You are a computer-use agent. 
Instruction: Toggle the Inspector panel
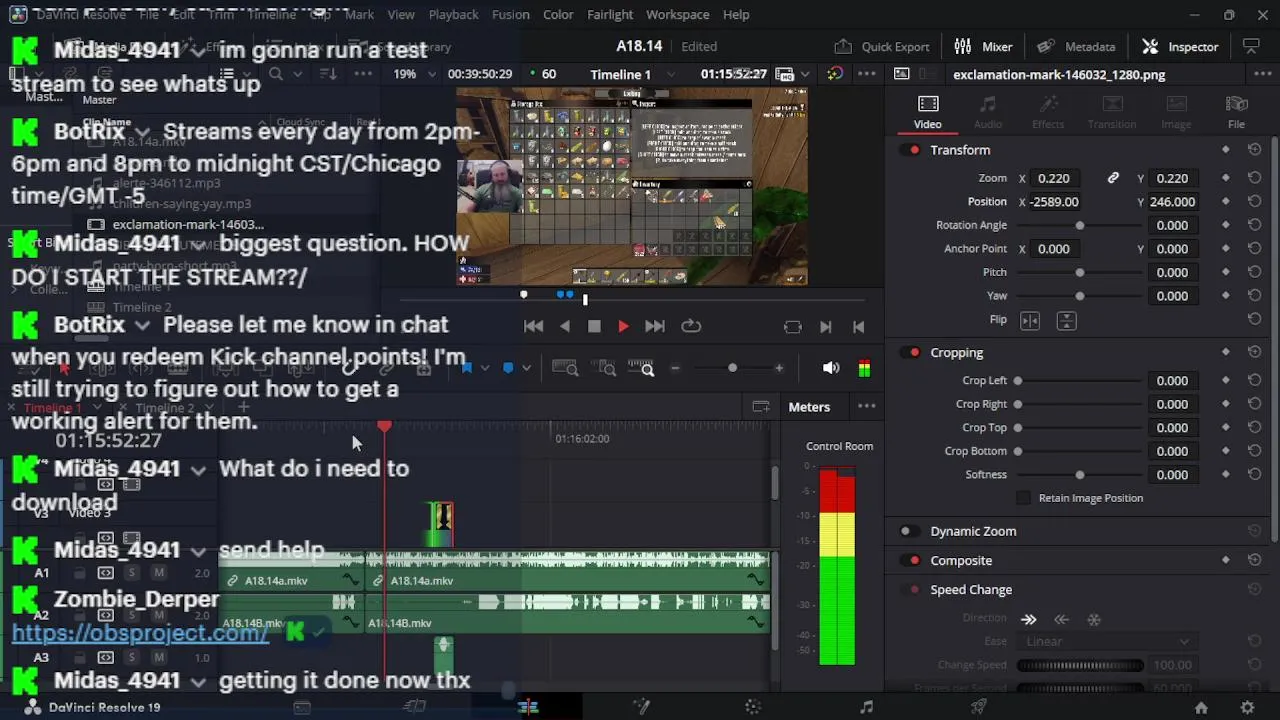click(1181, 46)
